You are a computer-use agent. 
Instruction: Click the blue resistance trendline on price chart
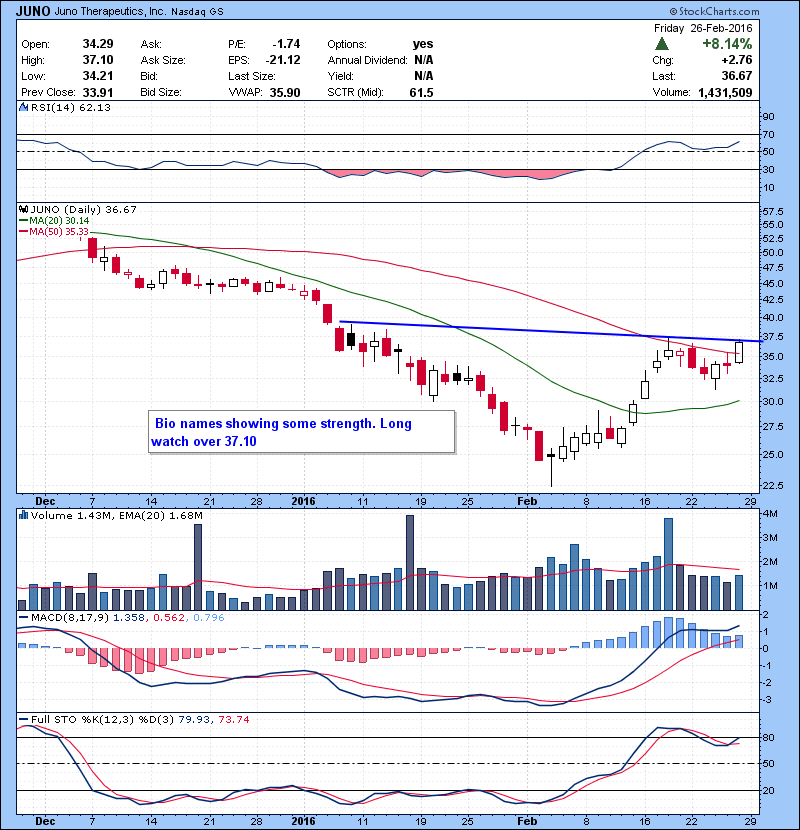click(551, 331)
